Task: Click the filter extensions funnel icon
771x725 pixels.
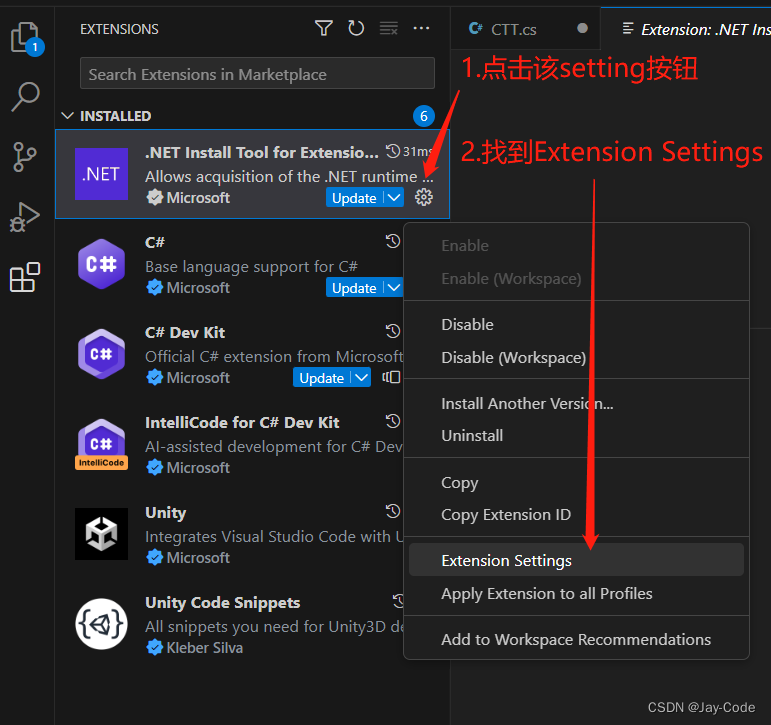Action: tap(324, 29)
